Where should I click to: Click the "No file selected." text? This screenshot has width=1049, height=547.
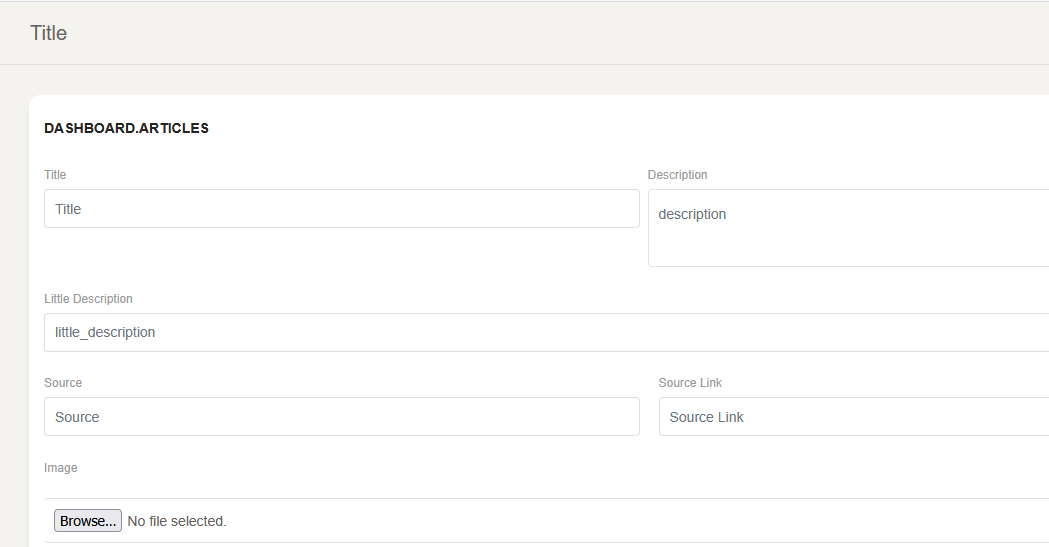tap(177, 521)
